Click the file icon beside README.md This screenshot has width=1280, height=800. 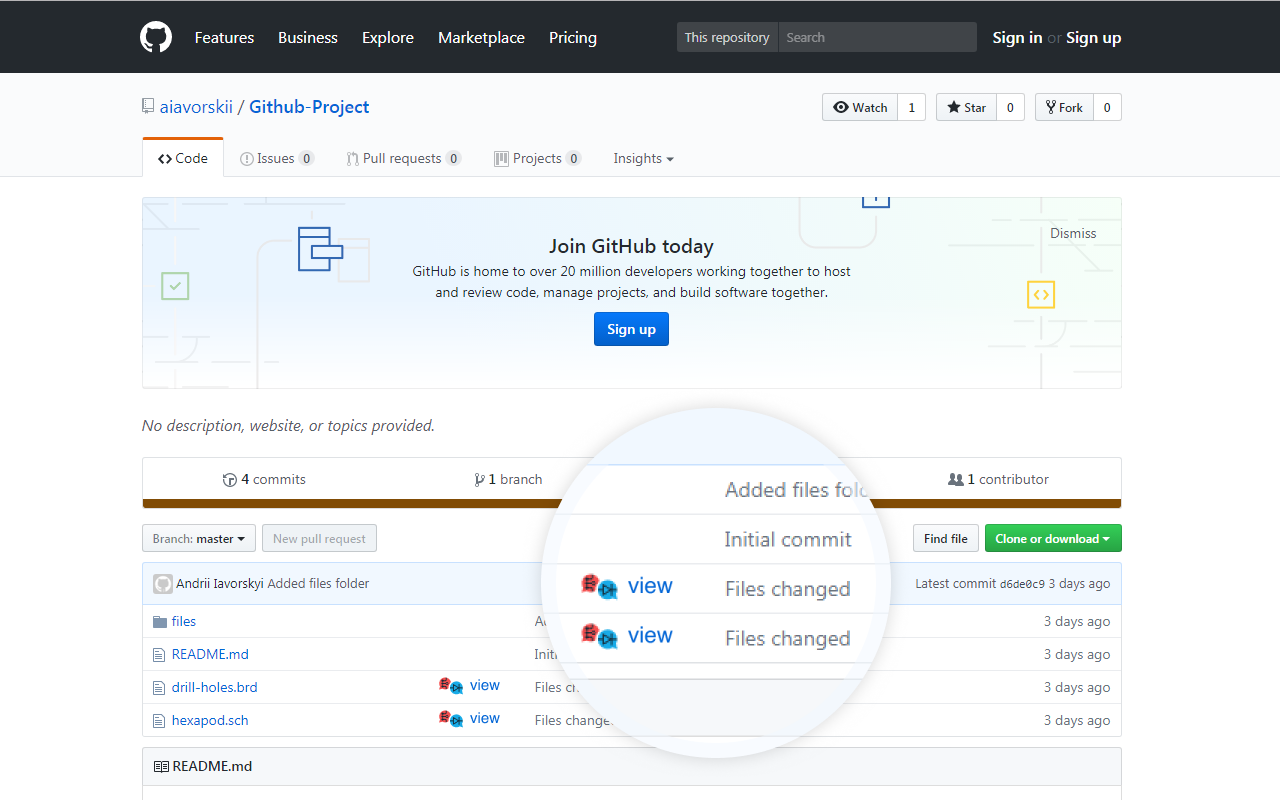[x=159, y=653]
